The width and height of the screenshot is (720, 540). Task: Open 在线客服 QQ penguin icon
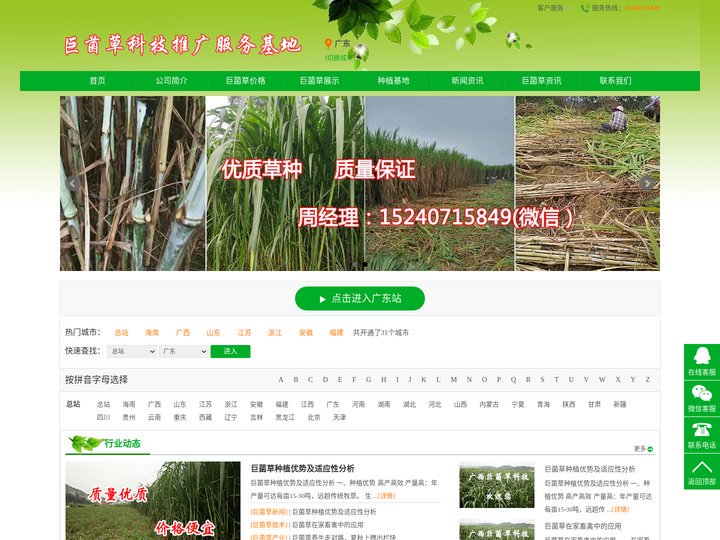[x=702, y=356]
